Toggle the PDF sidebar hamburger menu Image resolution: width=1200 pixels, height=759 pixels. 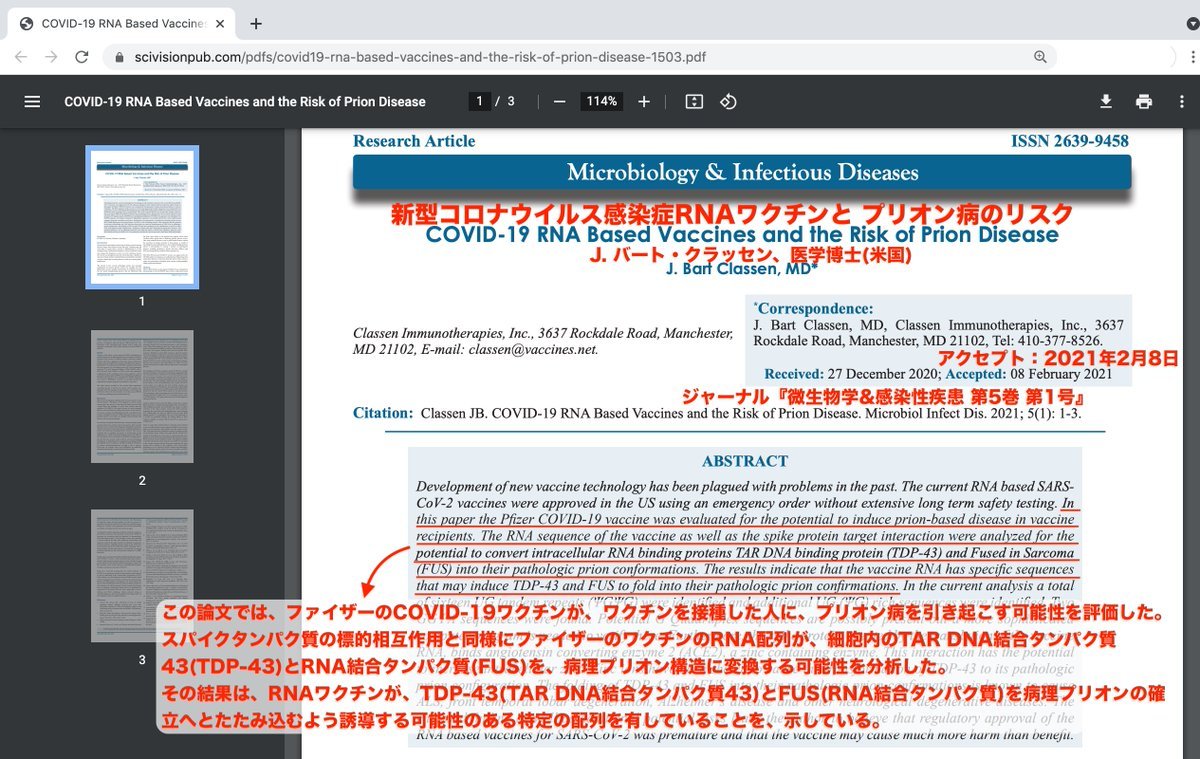coord(32,101)
